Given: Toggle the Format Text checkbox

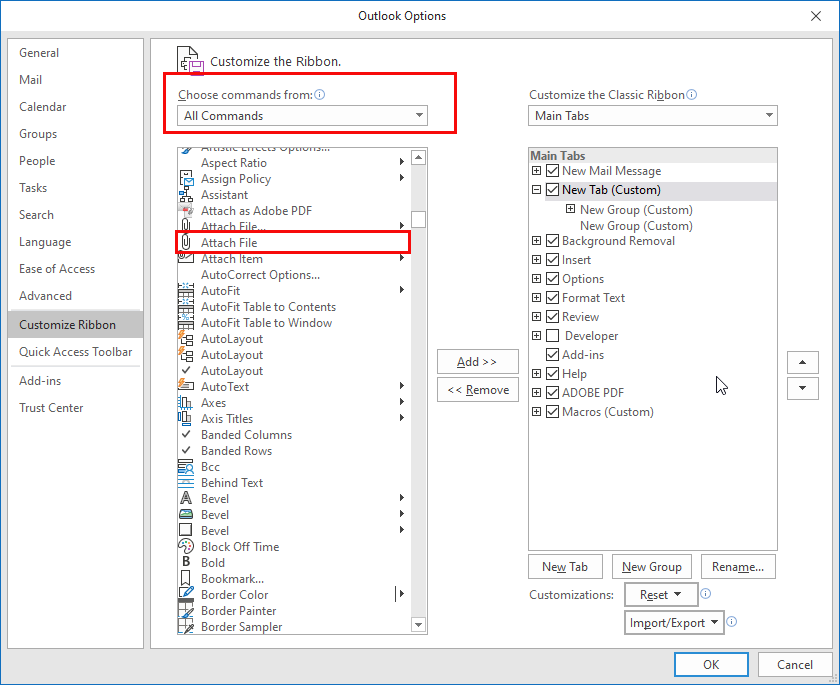Looking at the screenshot, I should (552, 298).
